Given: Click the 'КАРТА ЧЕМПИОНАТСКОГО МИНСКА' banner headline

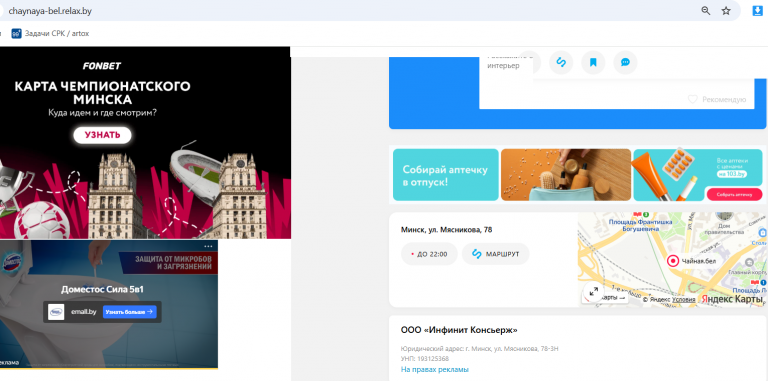Looking at the screenshot, I should tap(102, 93).
